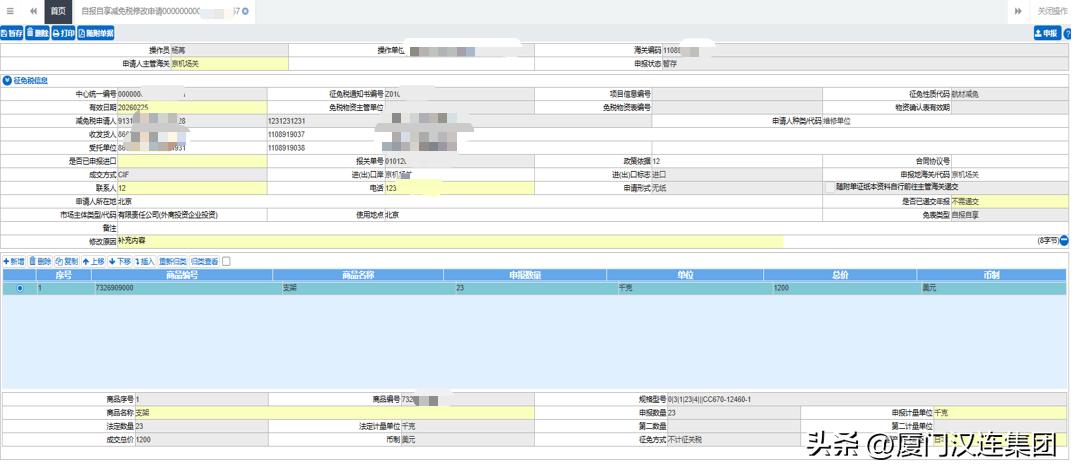Click the top toolbar 删除 button

pyautogui.click(x=38, y=33)
